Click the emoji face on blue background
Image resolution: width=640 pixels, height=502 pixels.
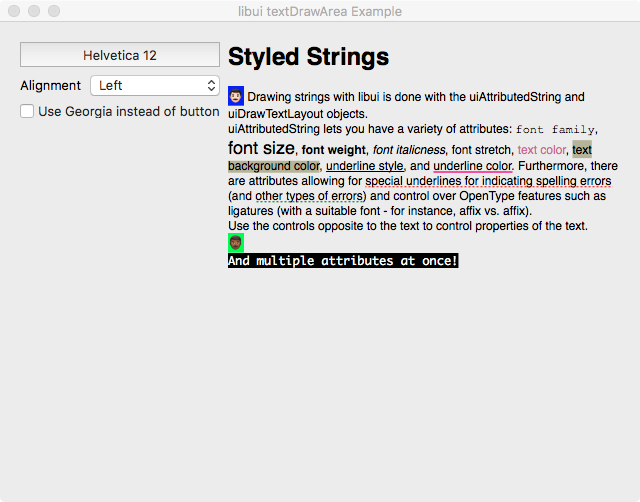[236, 97]
